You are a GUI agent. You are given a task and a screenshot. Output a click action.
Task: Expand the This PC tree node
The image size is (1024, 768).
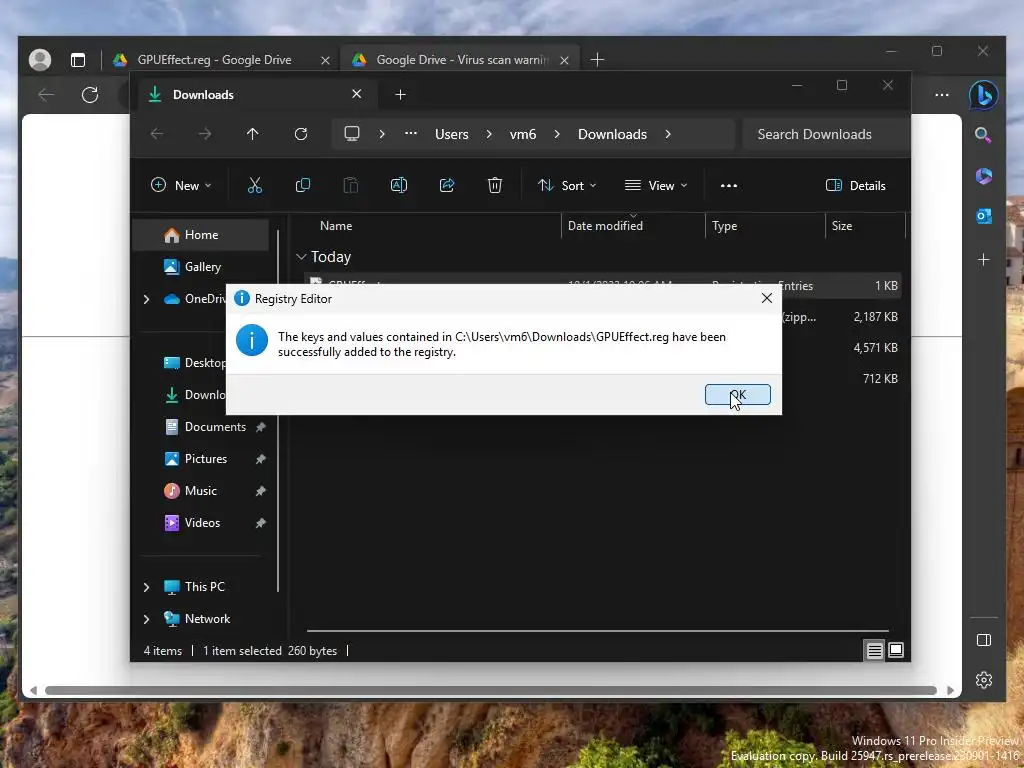[x=146, y=587]
